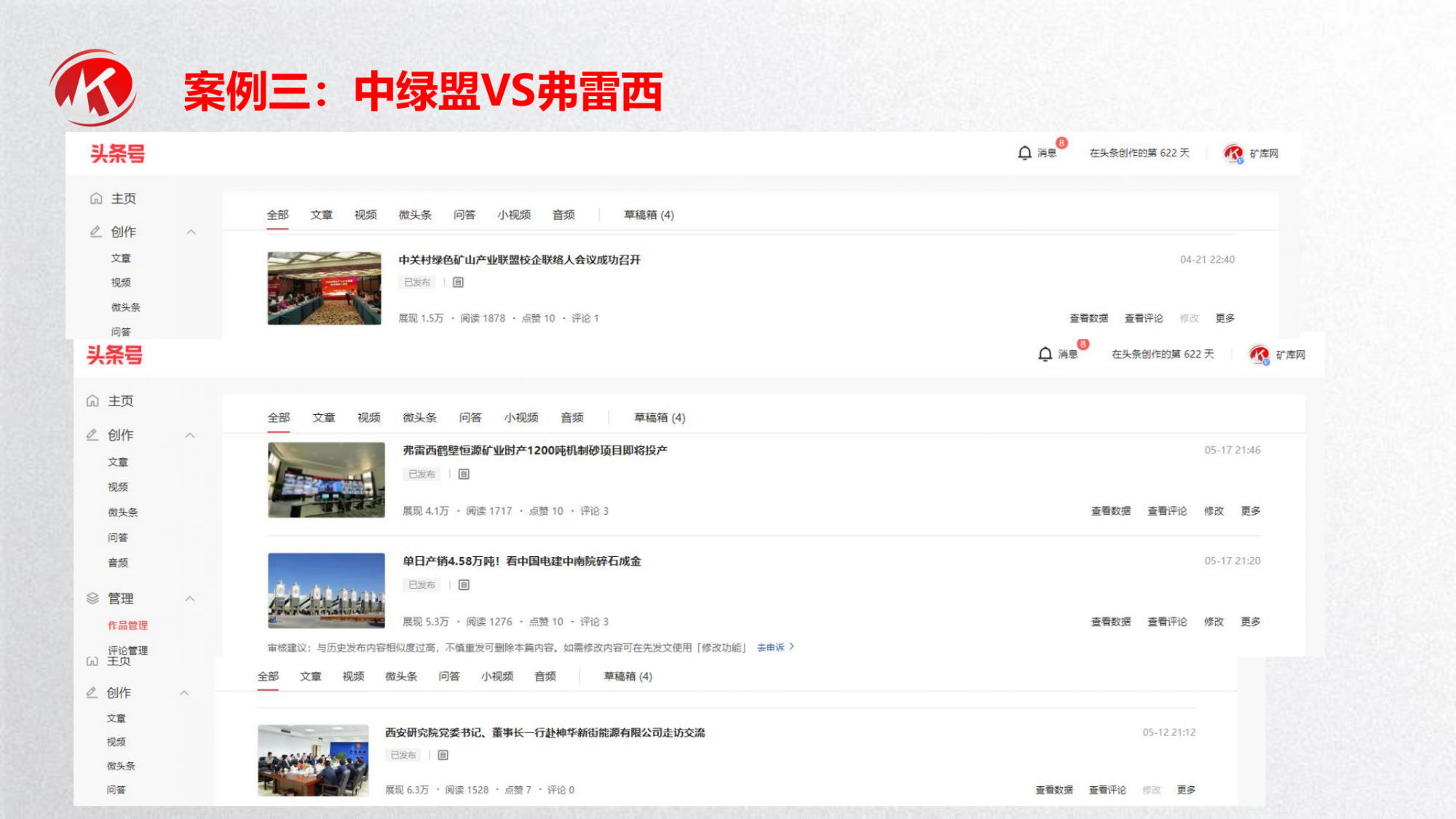Select the 问答 tab above the 弗雷西 article

[470, 417]
